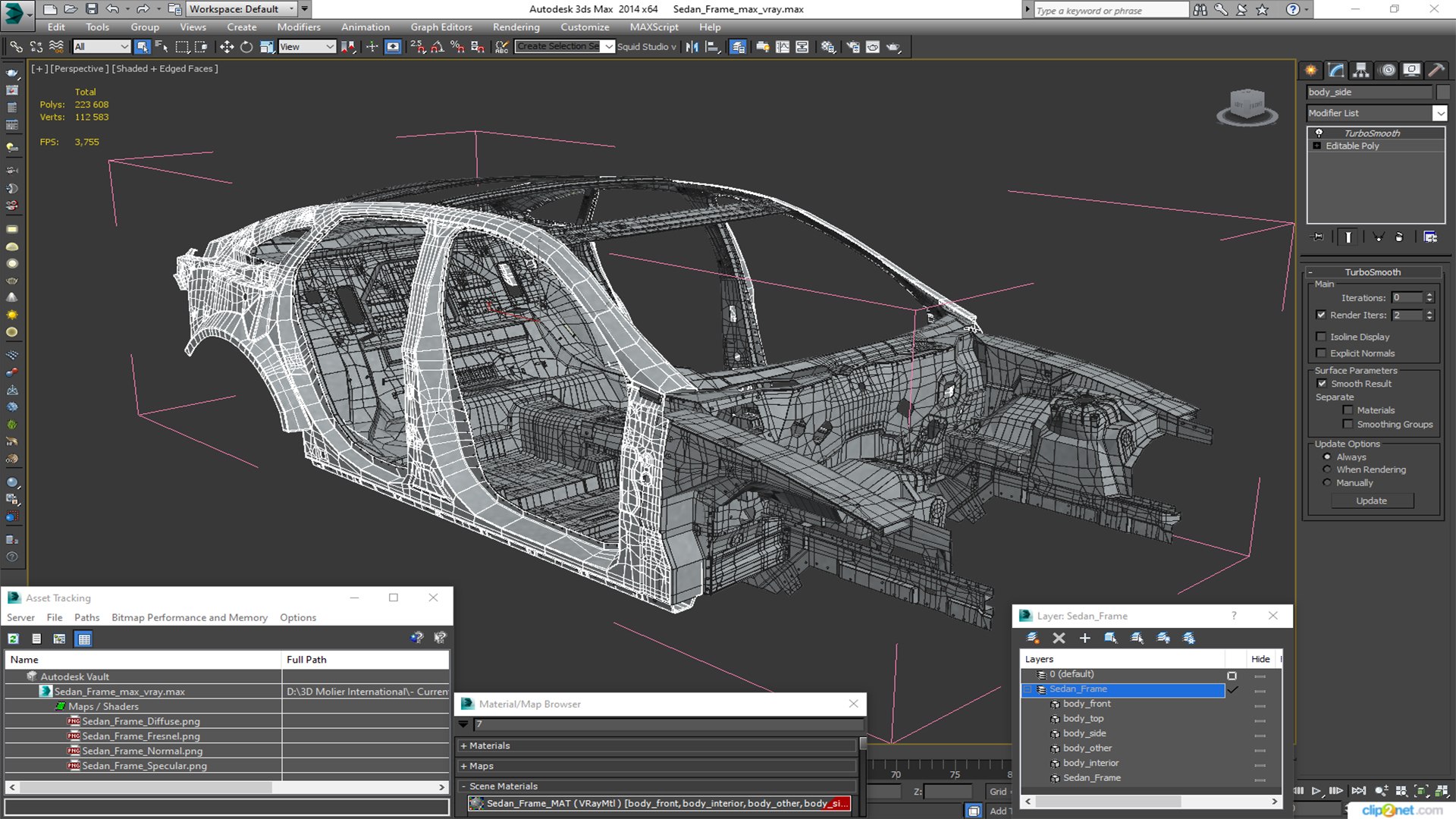Switch to the Hierarchy command panel
Screen dimensions: 1456x819
tap(1361, 71)
